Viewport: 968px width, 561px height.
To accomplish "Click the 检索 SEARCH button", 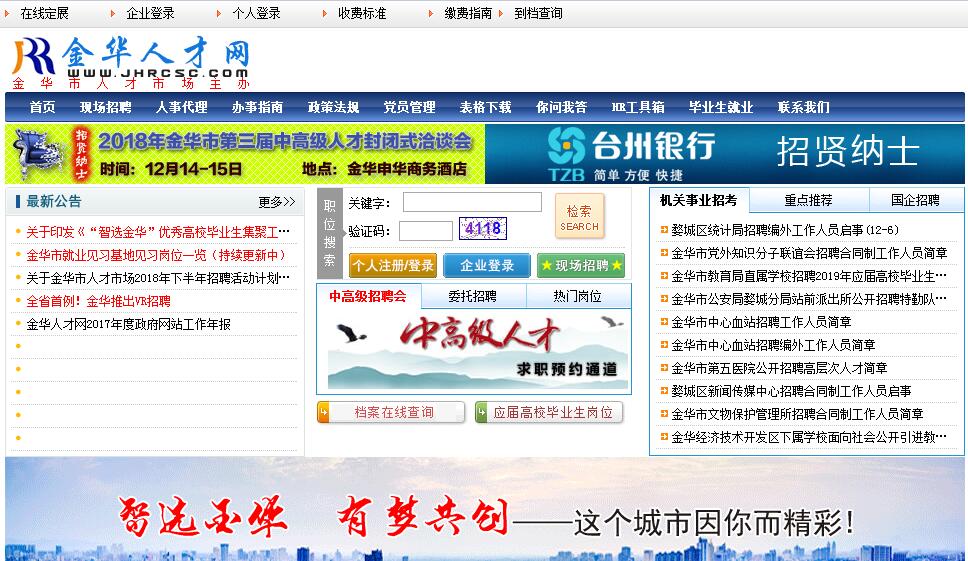I will point(579,217).
